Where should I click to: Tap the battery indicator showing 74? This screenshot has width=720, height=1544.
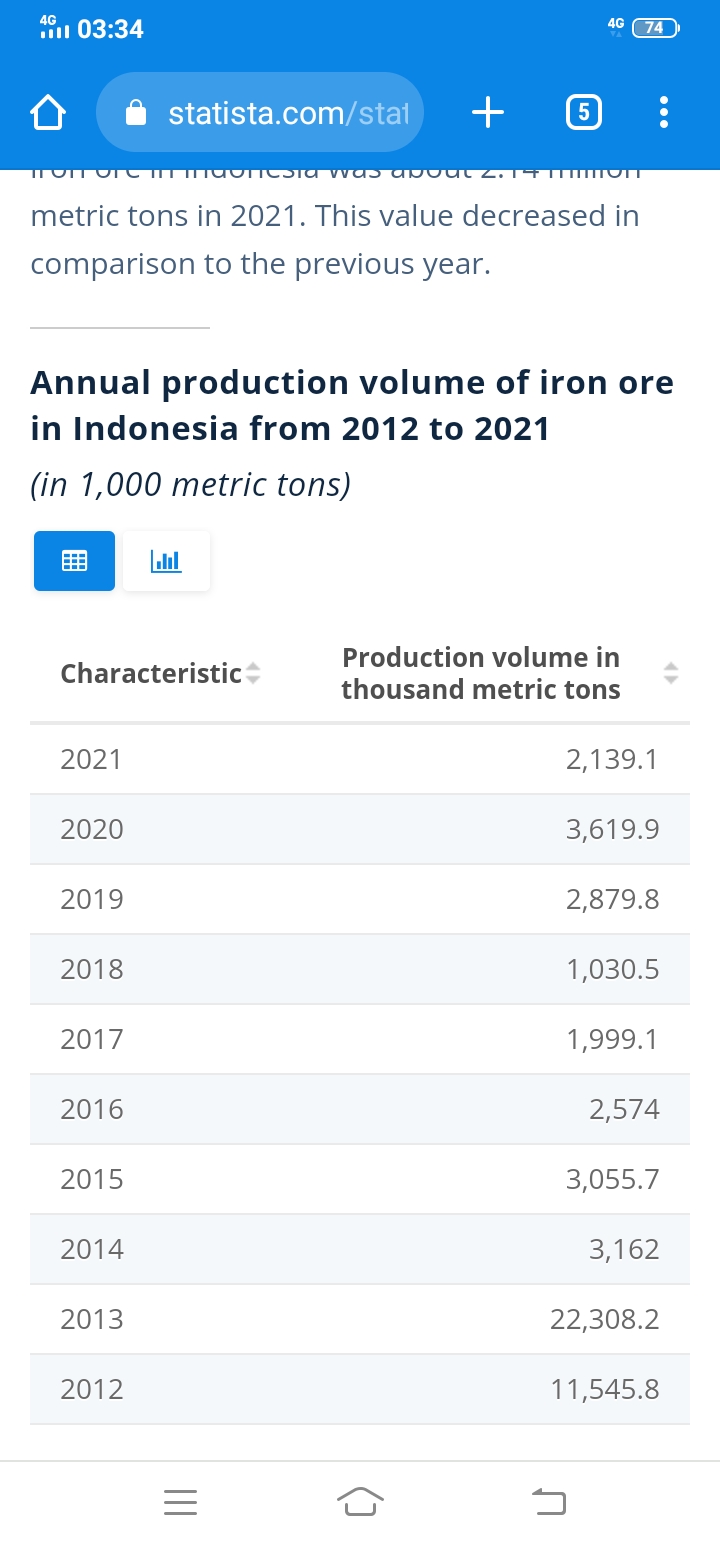pos(656,28)
